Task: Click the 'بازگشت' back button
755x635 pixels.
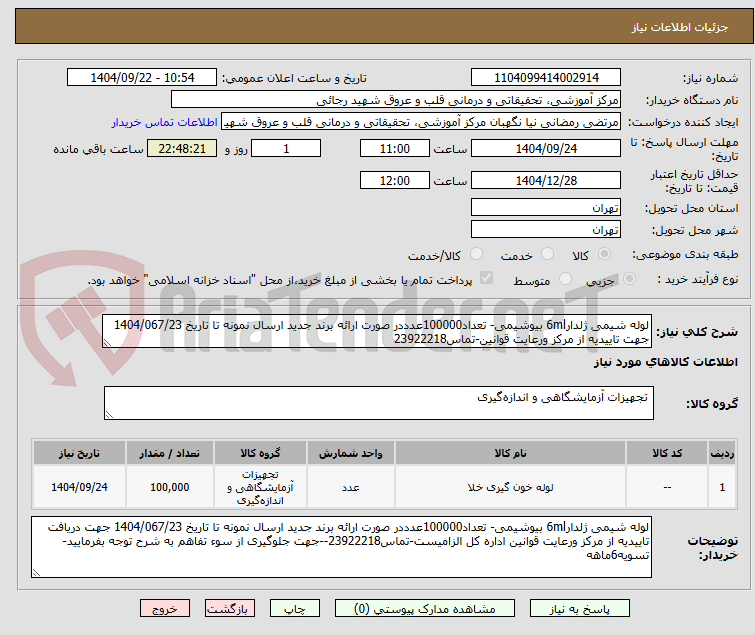Action: 230,609
